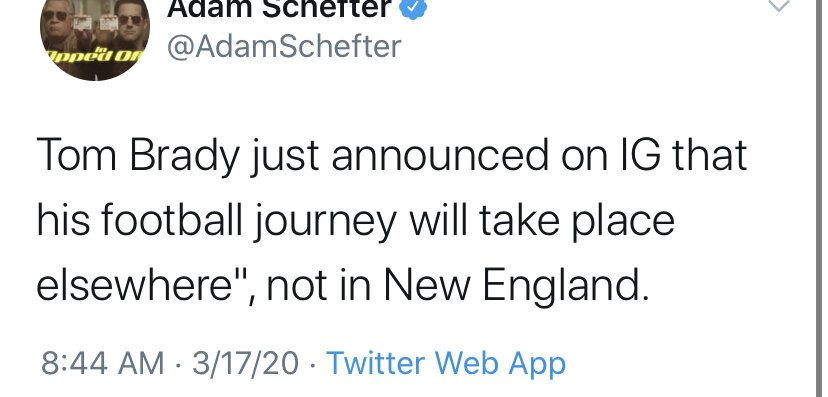
Task: Expand the tweet options chevron
Action: coord(779,6)
